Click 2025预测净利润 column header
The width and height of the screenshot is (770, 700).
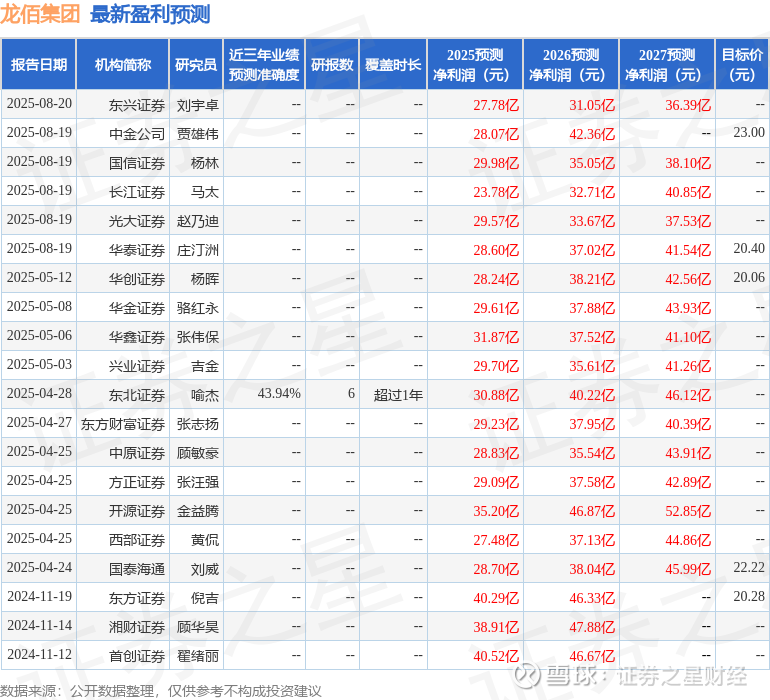tap(475, 64)
